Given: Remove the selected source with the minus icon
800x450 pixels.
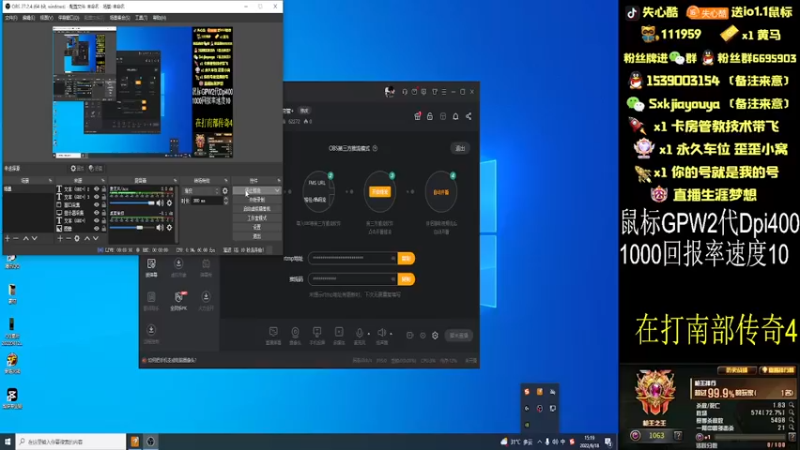Looking at the screenshot, I should [x=68, y=238].
